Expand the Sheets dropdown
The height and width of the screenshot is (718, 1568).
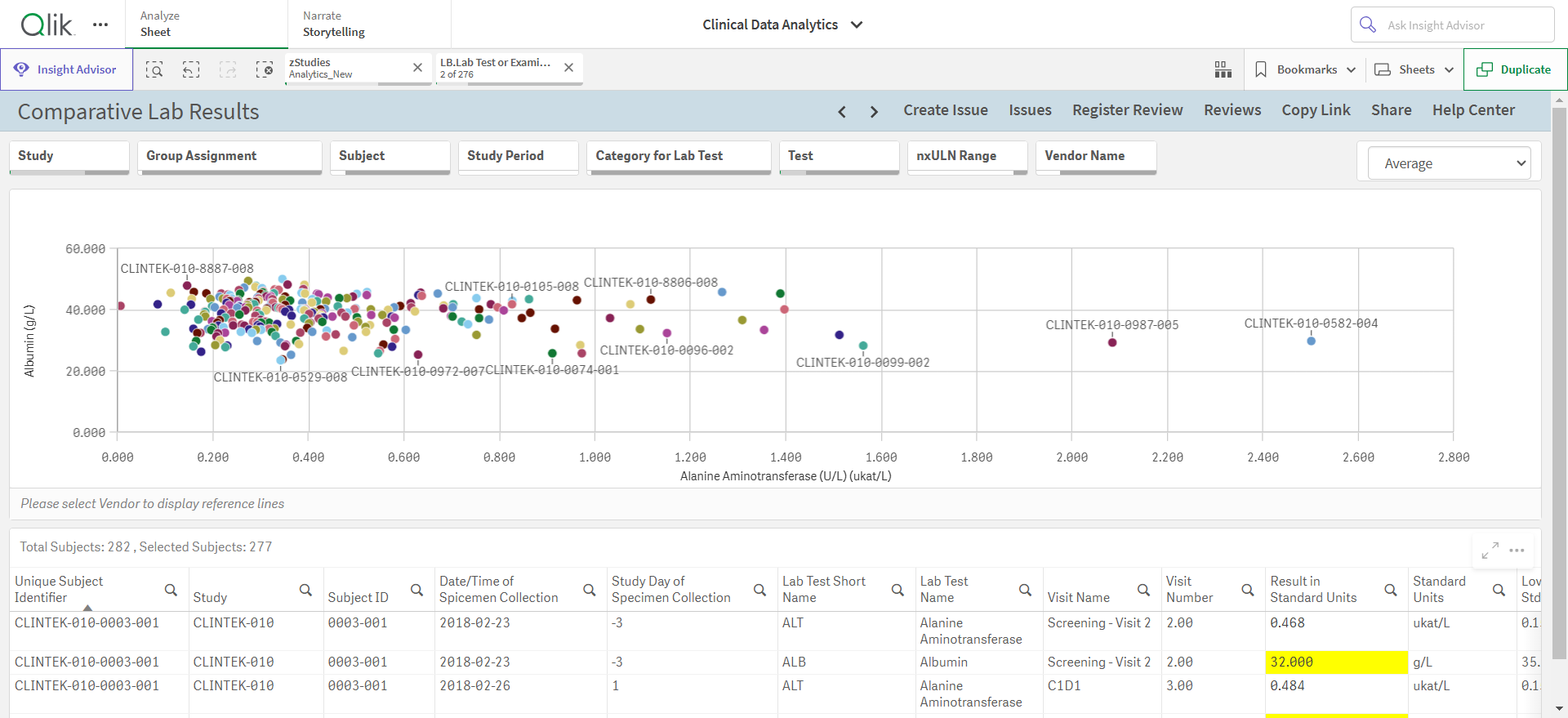(1414, 69)
